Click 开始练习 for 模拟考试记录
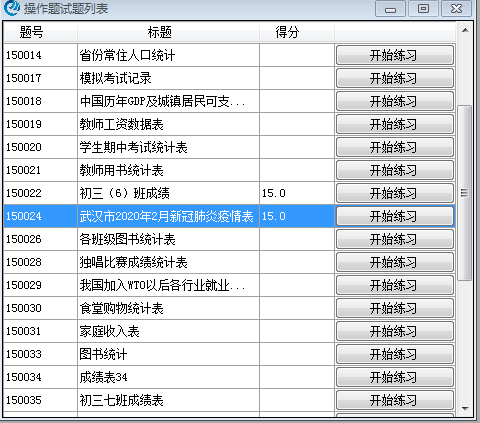The image size is (480, 423). tap(395, 78)
